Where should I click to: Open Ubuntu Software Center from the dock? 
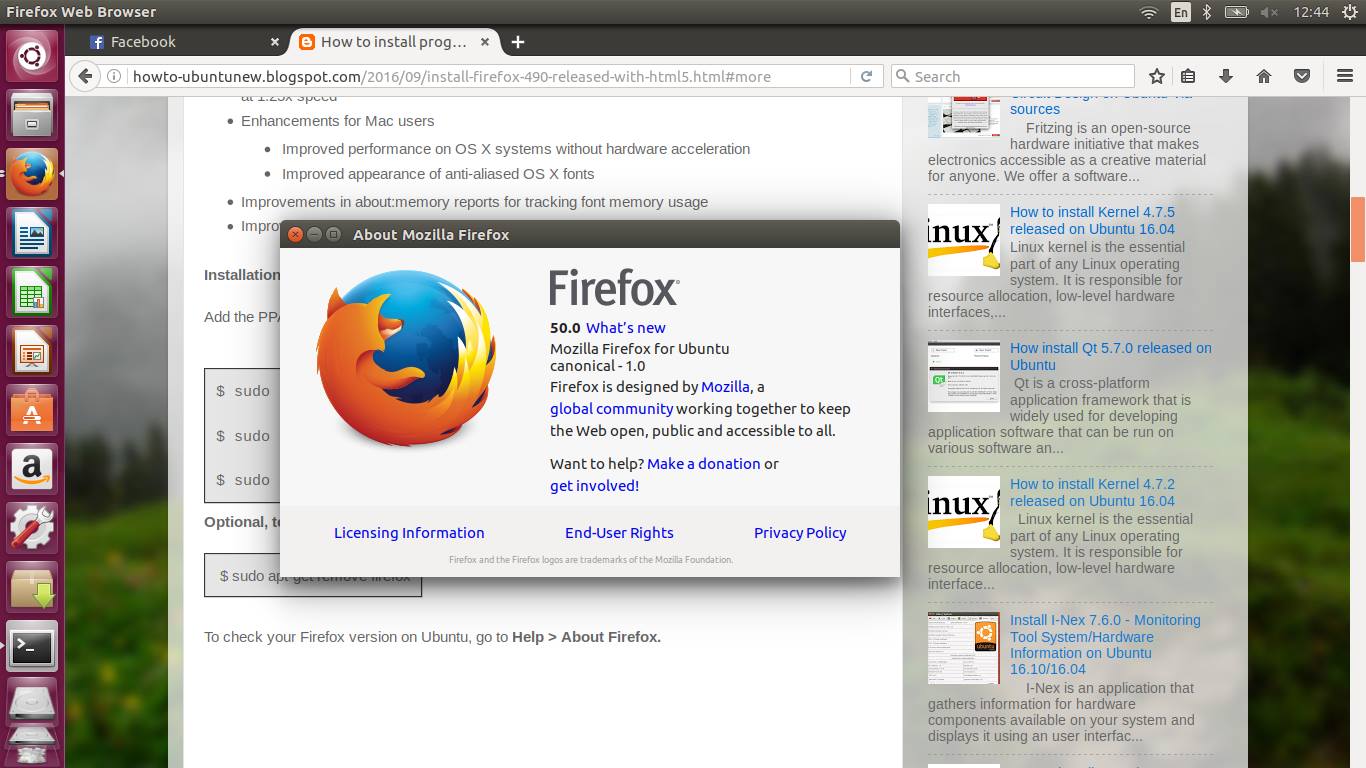32,410
